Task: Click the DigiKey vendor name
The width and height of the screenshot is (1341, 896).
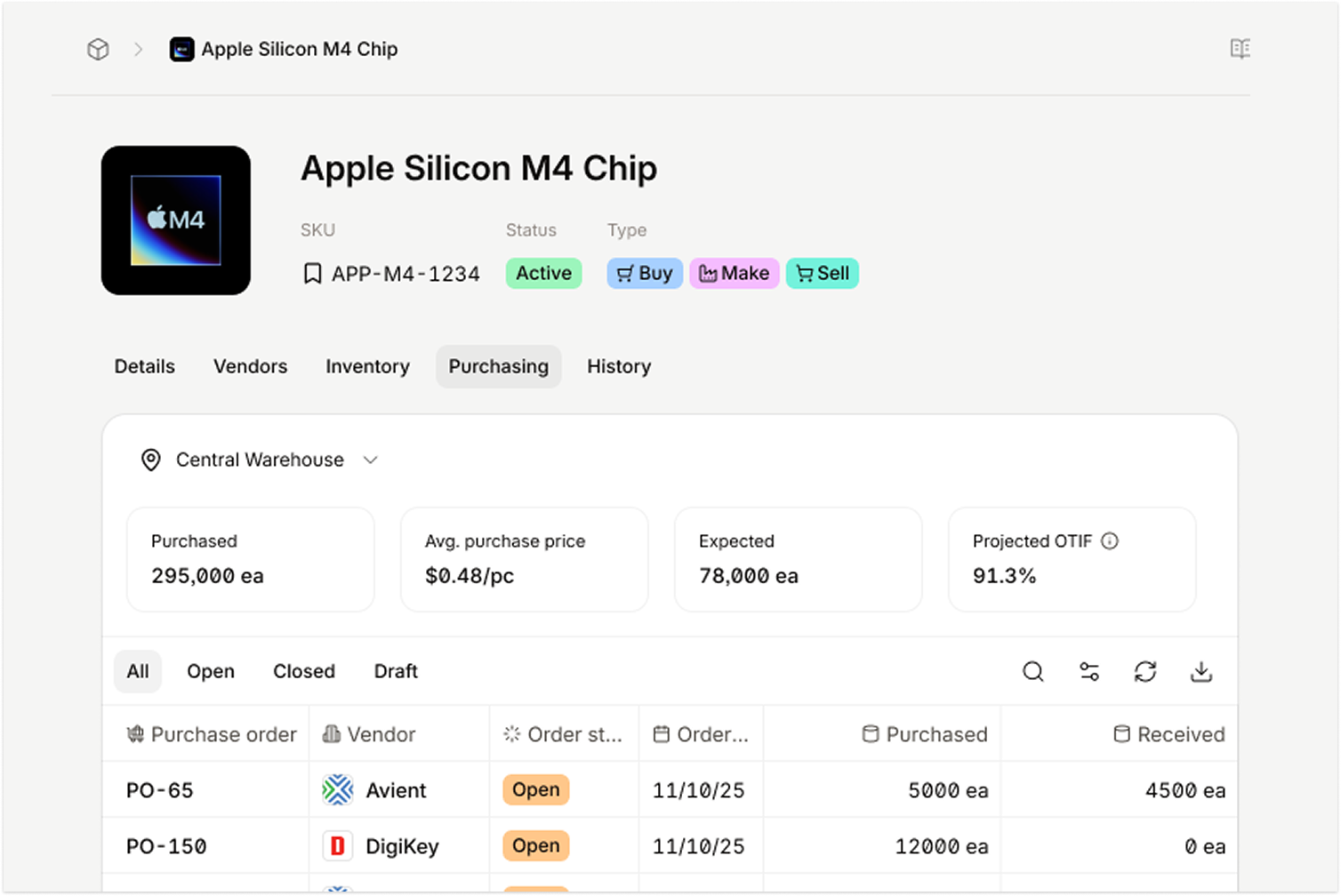Action: click(x=403, y=846)
